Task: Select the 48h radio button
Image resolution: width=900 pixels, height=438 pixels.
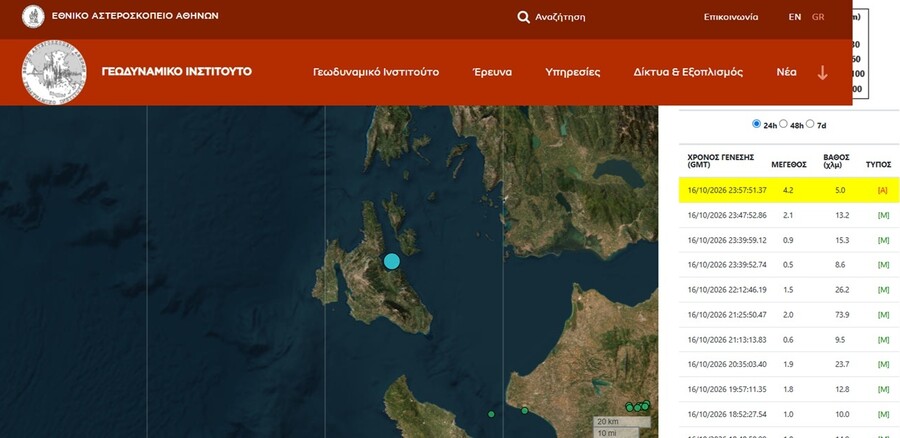Action: point(783,124)
